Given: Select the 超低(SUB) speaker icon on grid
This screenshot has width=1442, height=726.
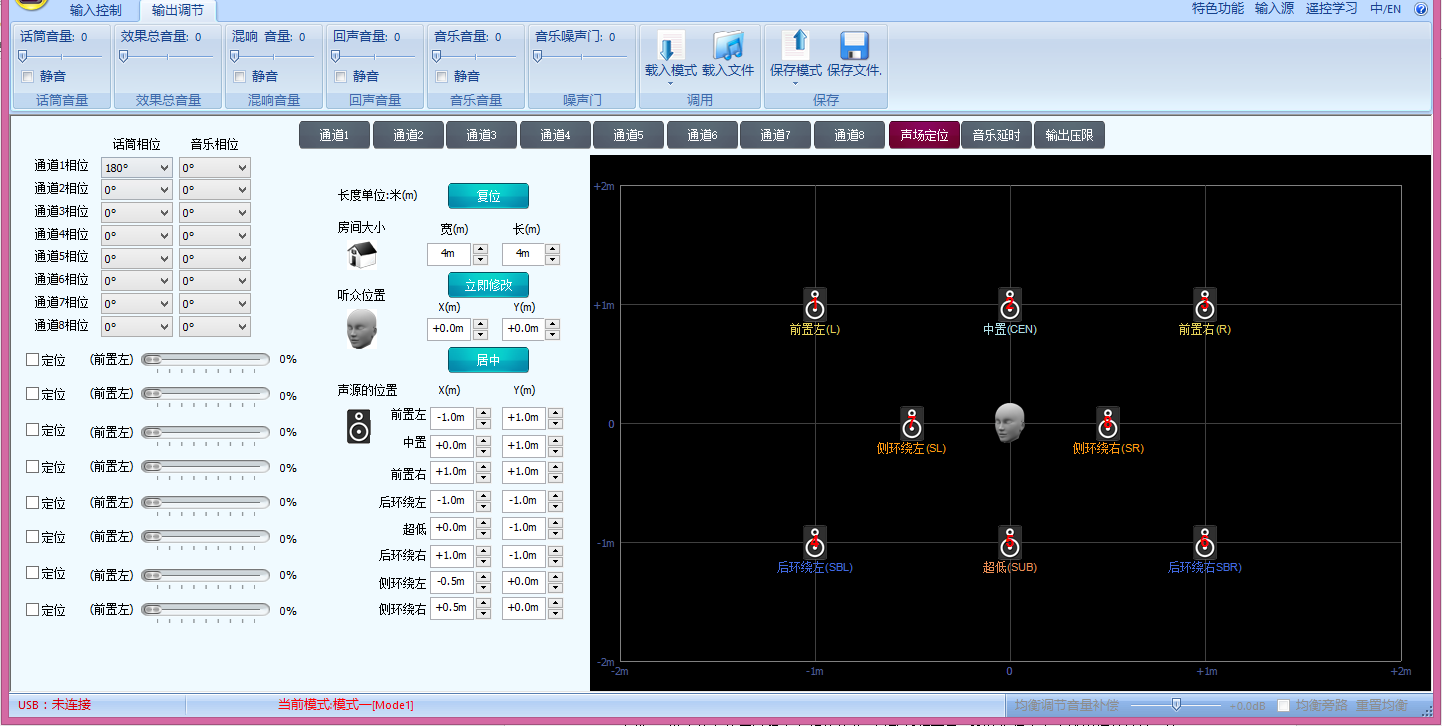Looking at the screenshot, I should pyautogui.click(x=1009, y=542).
